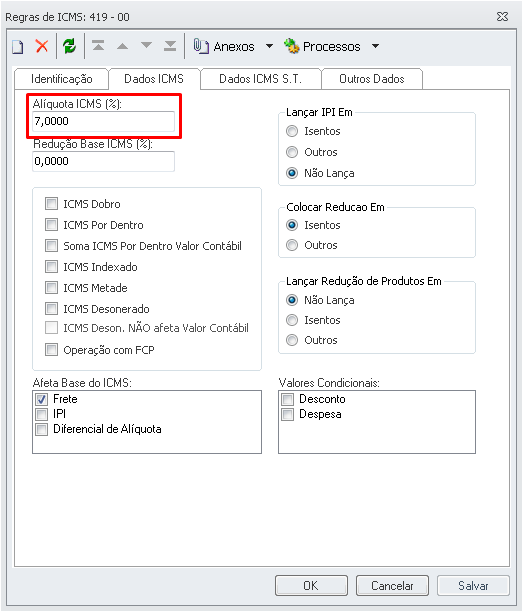Click the Cancelar button

392,585
